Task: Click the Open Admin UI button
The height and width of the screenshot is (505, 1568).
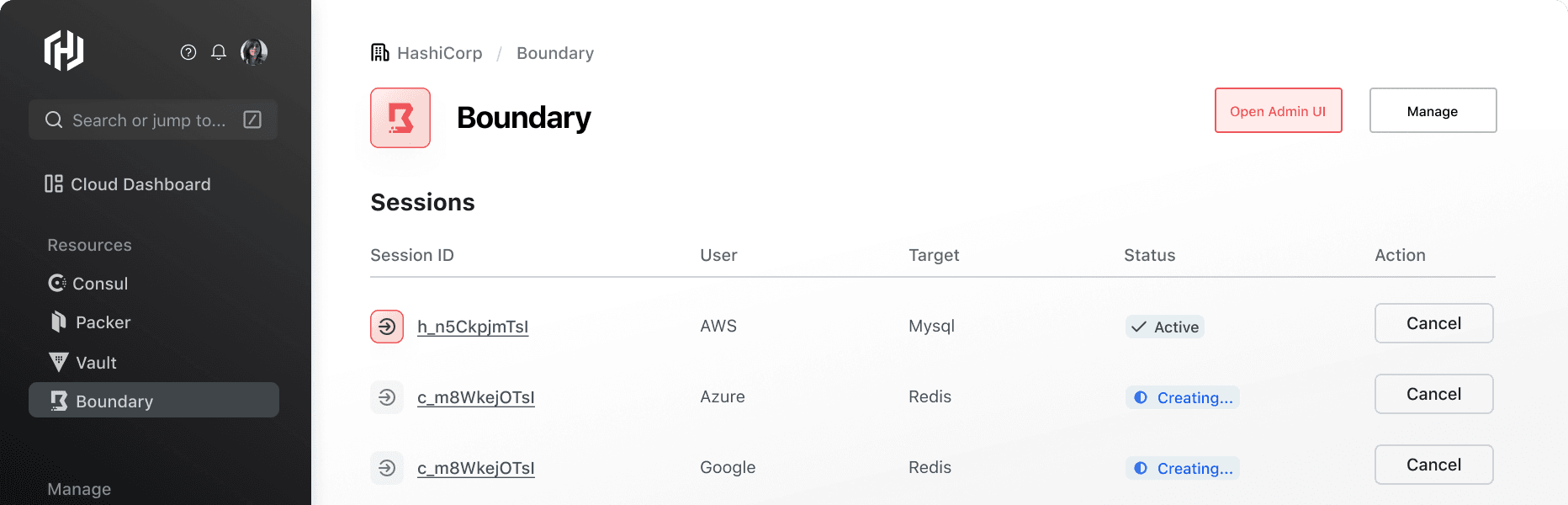Action: (x=1278, y=110)
